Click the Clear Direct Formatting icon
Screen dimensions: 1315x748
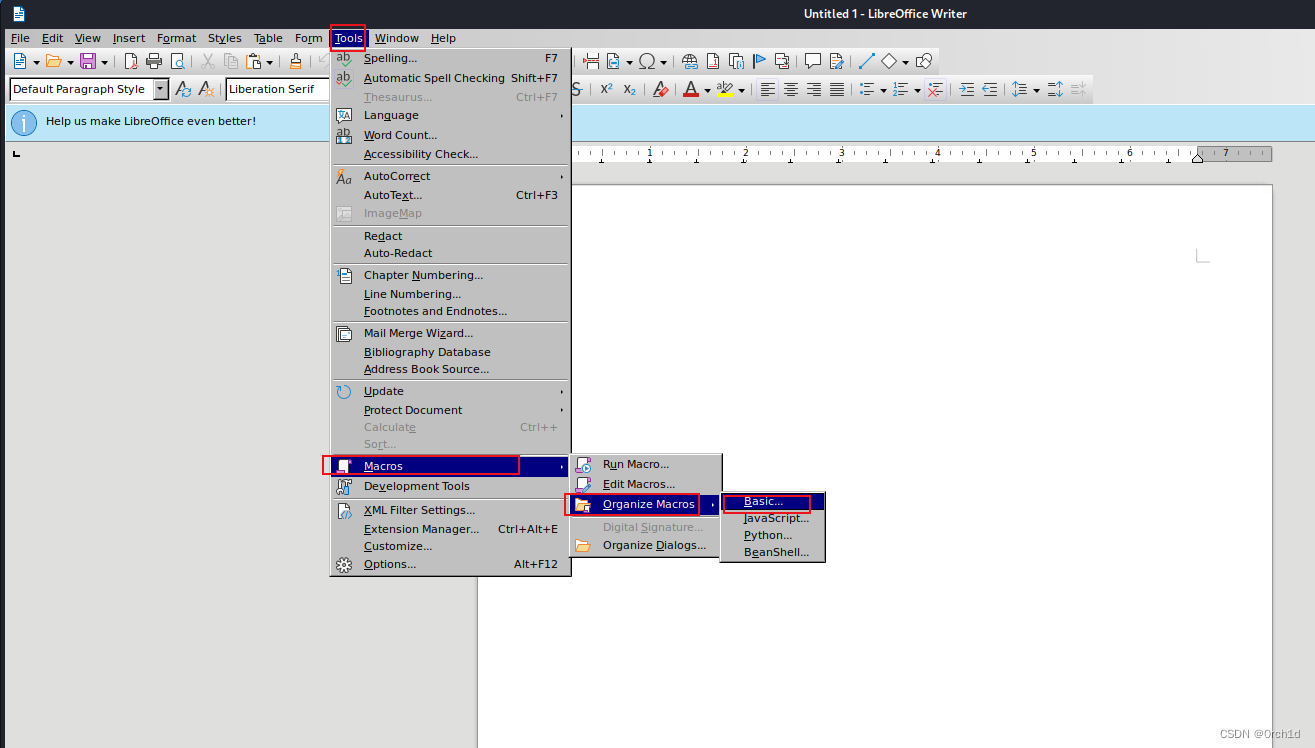click(660, 89)
